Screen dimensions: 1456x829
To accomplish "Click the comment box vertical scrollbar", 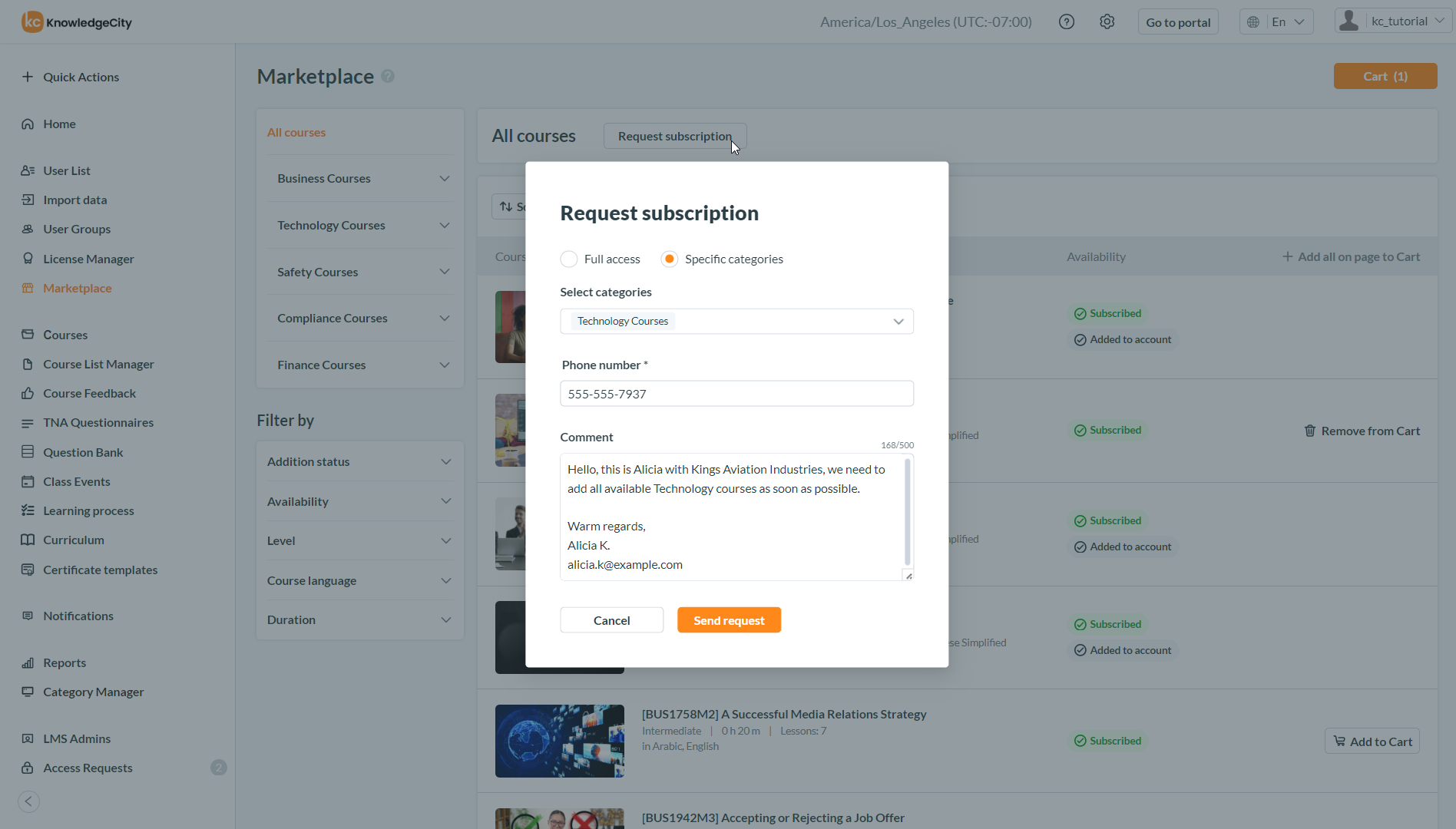I will tap(908, 510).
